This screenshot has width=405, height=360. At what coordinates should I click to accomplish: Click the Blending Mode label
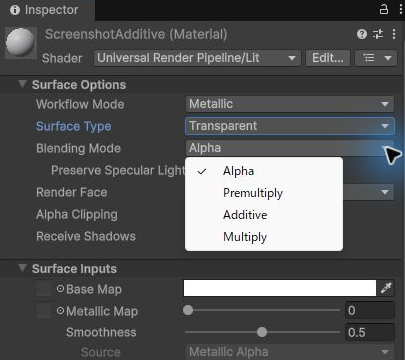pos(78,148)
